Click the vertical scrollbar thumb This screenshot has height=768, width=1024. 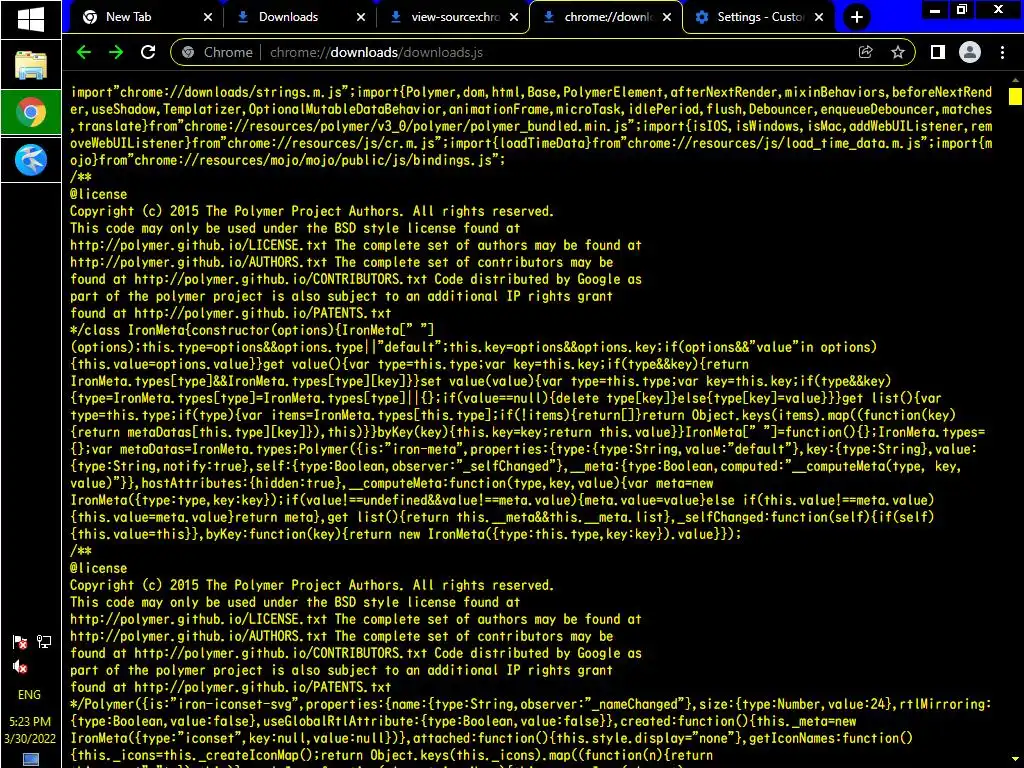pos(1015,97)
